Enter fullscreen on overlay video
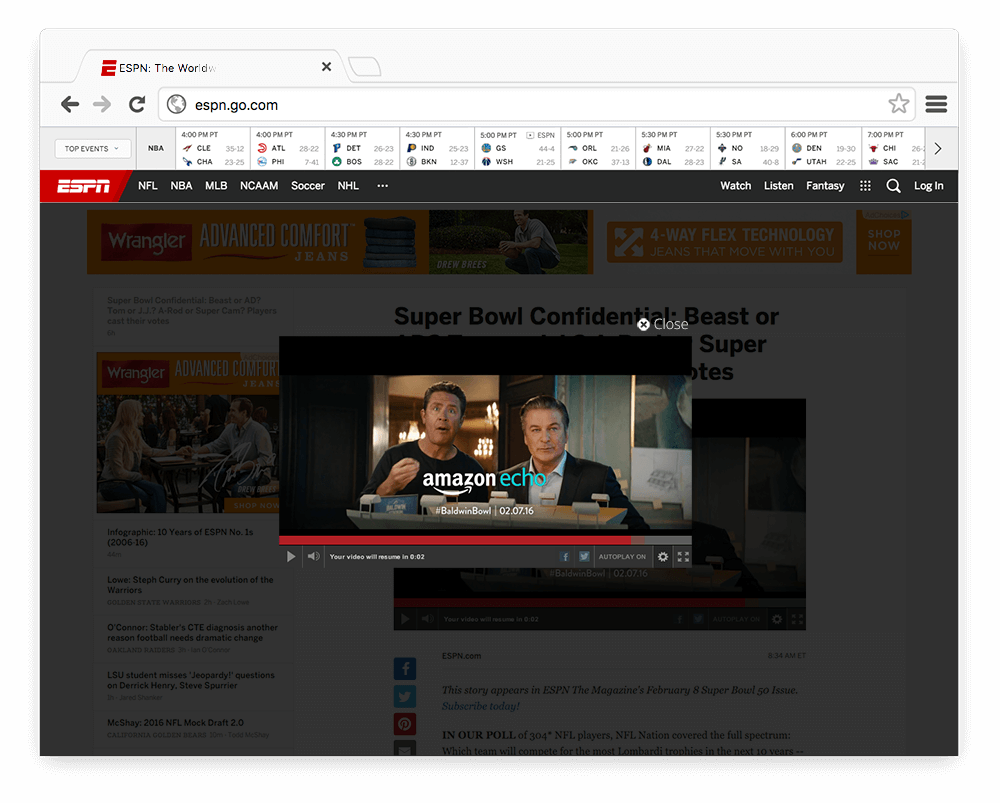Screen dimensions: 1000x803 pyautogui.click(x=683, y=557)
